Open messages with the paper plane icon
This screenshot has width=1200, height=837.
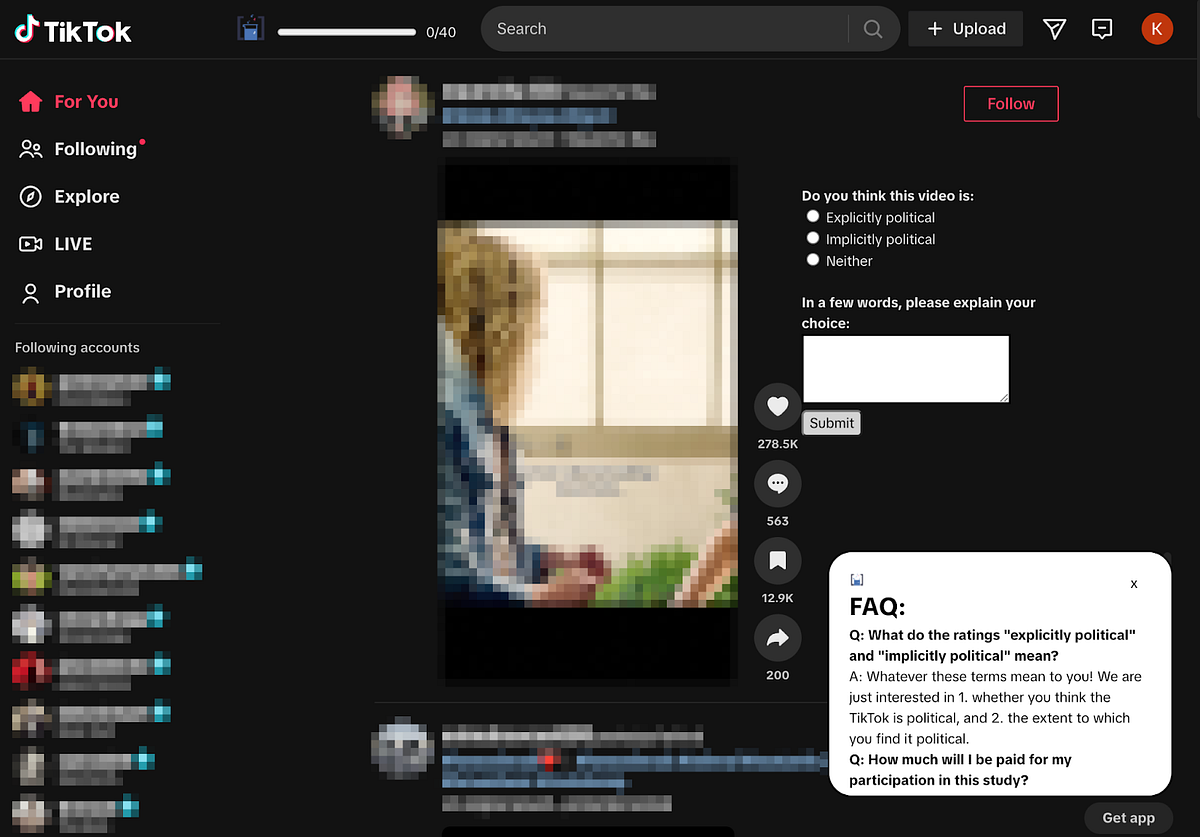coord(1054,29)
